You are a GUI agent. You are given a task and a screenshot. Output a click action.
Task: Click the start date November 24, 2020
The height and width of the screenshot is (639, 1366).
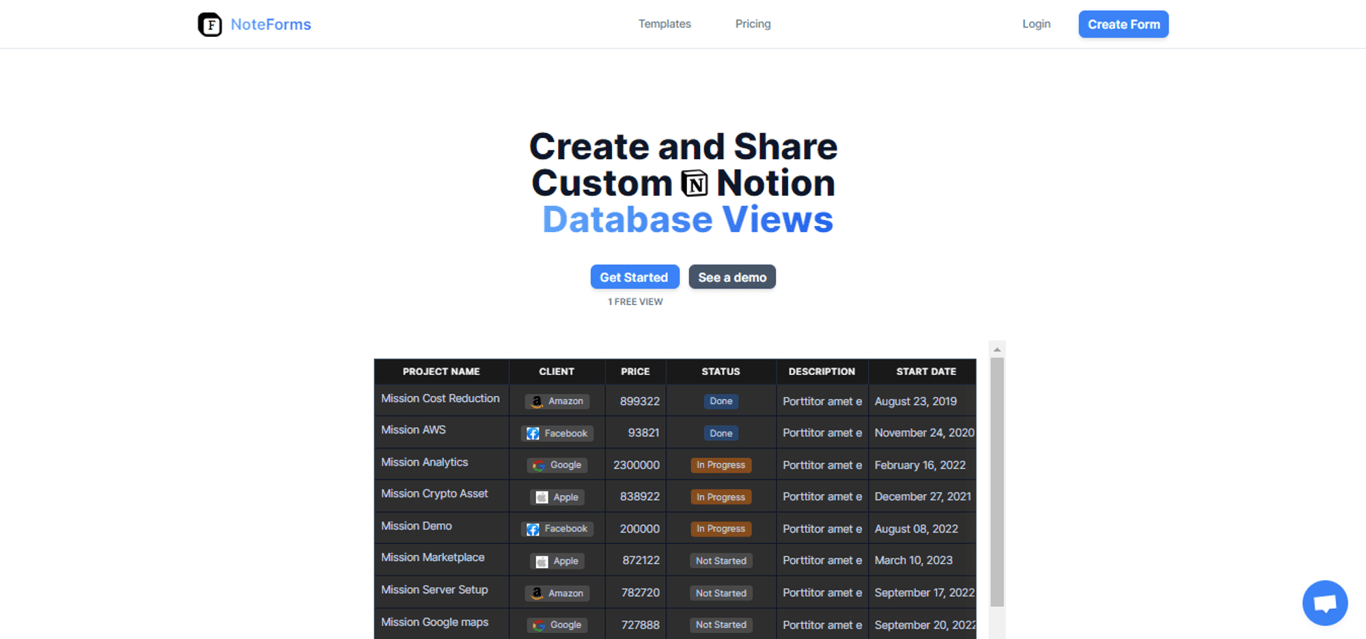924,433
